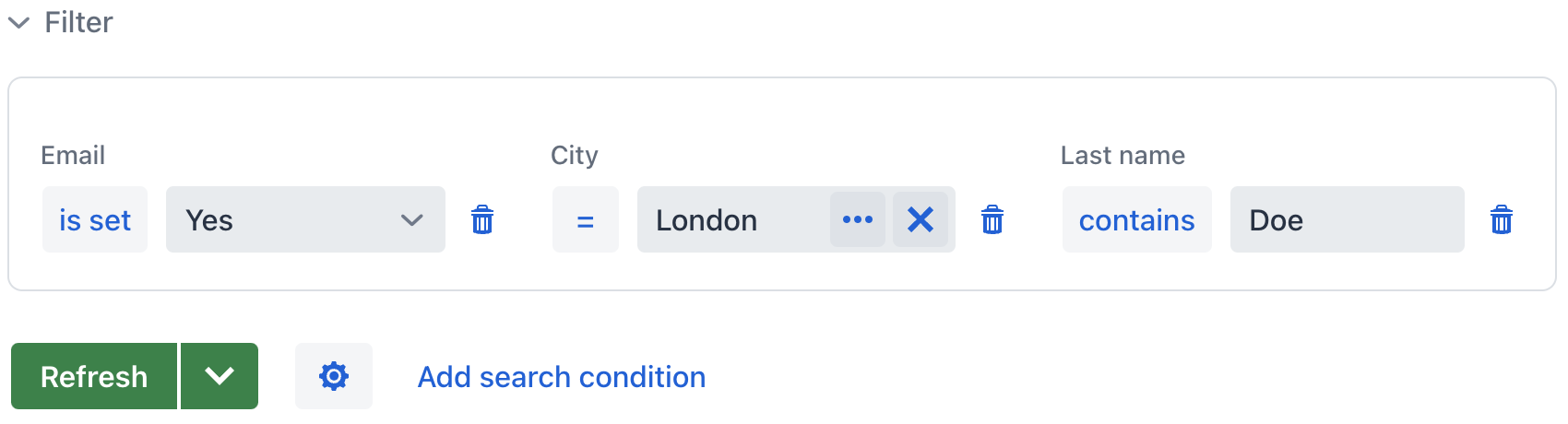Screen dimensions: 1568x424
Task: Change the City '=' operator
Action: [585, 220]
